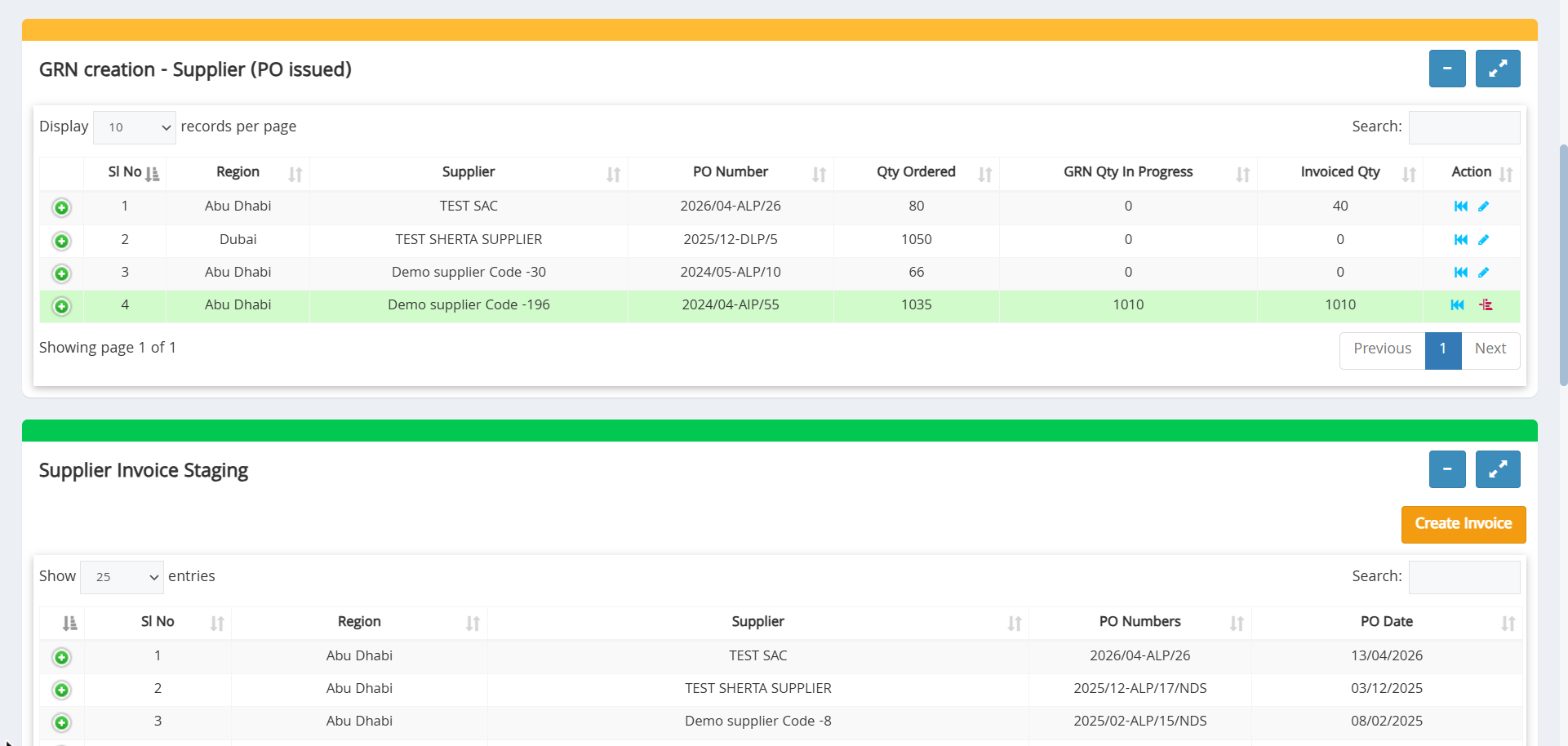1568x746 pixels.
Task: Sort GRN table by PO Number
Action: (x=731, y=172)
